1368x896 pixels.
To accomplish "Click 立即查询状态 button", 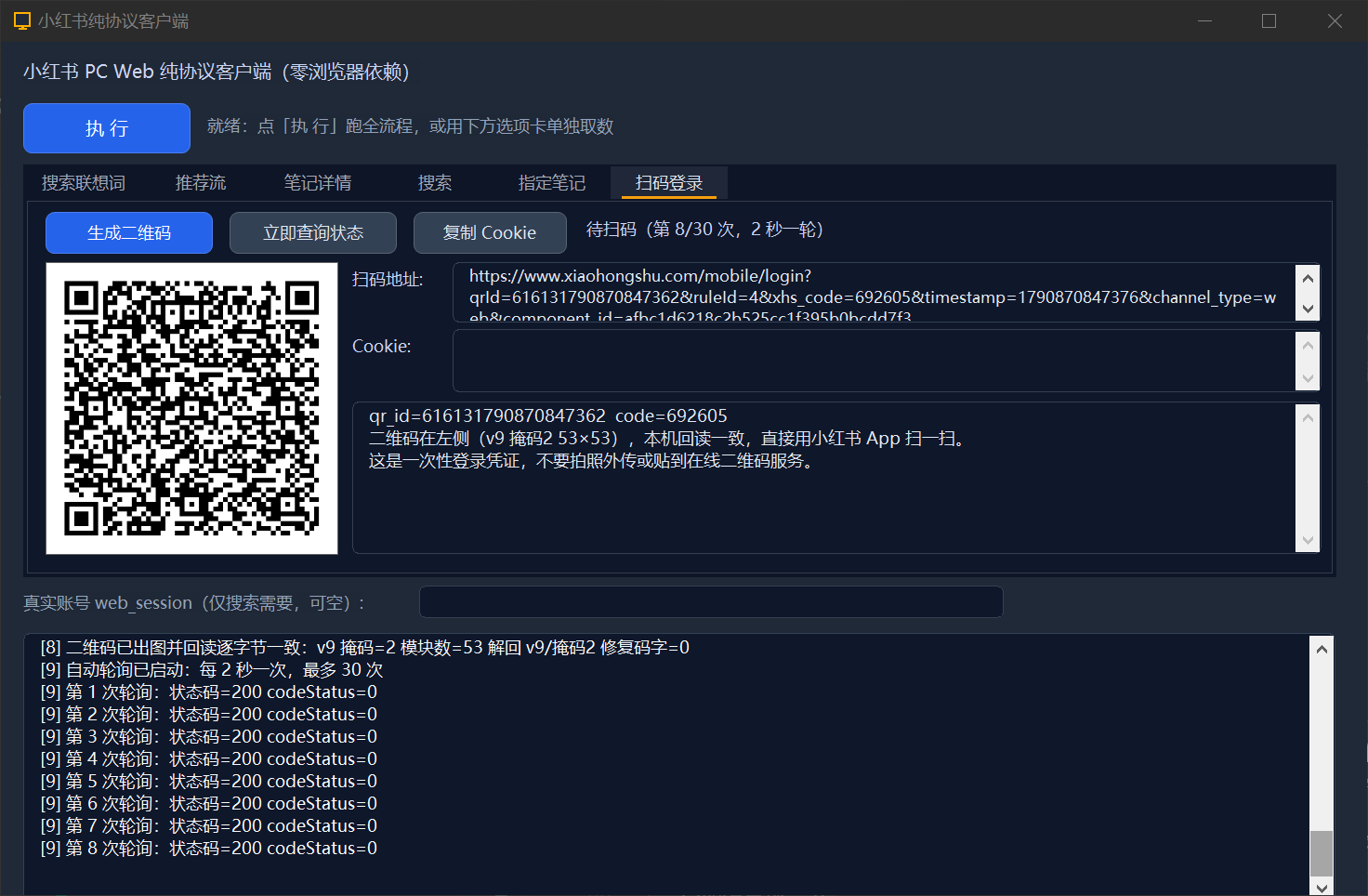I will click(313, 232).
